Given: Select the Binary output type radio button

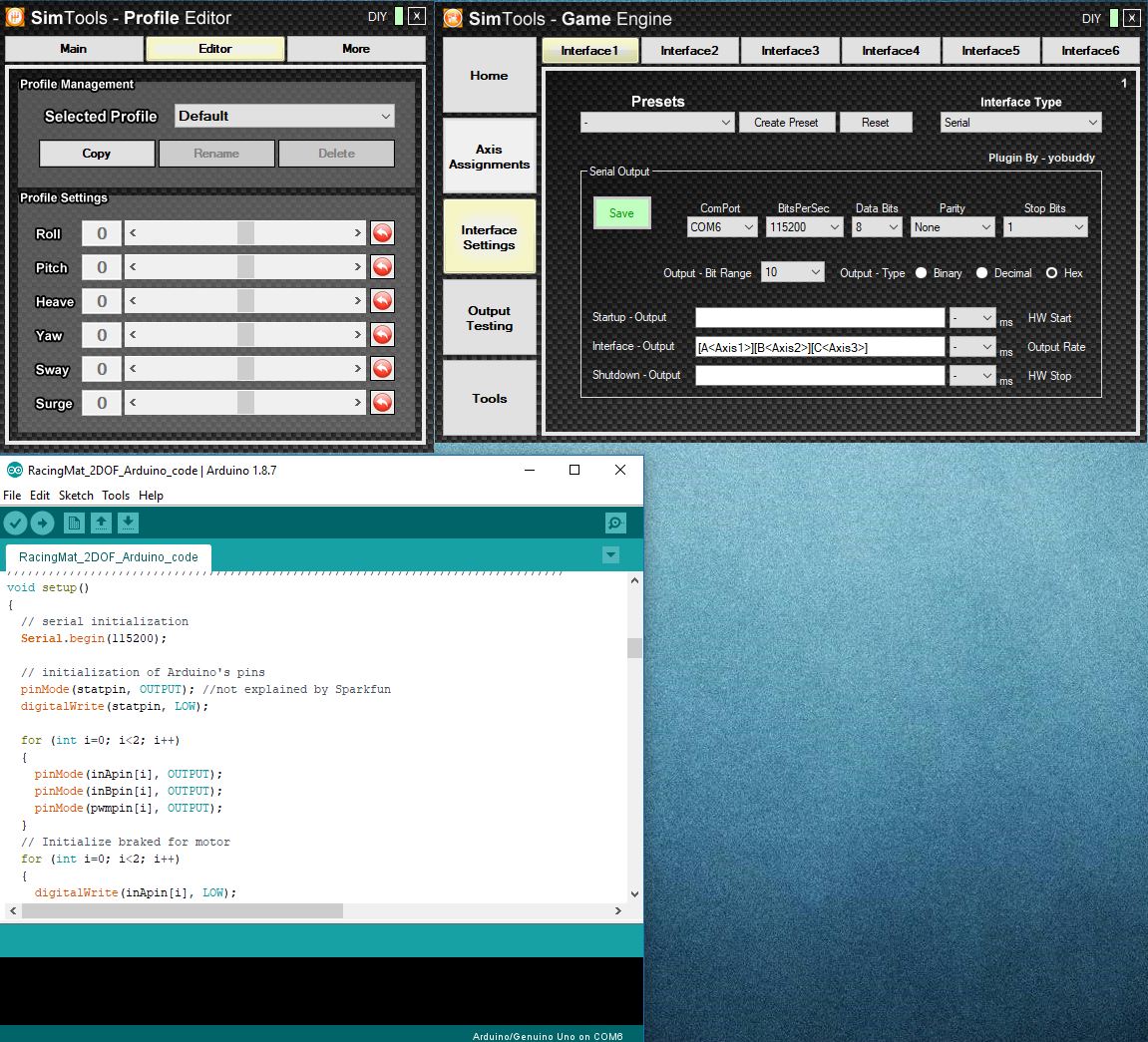Looking at the screenshot, I should pos(921,273).
